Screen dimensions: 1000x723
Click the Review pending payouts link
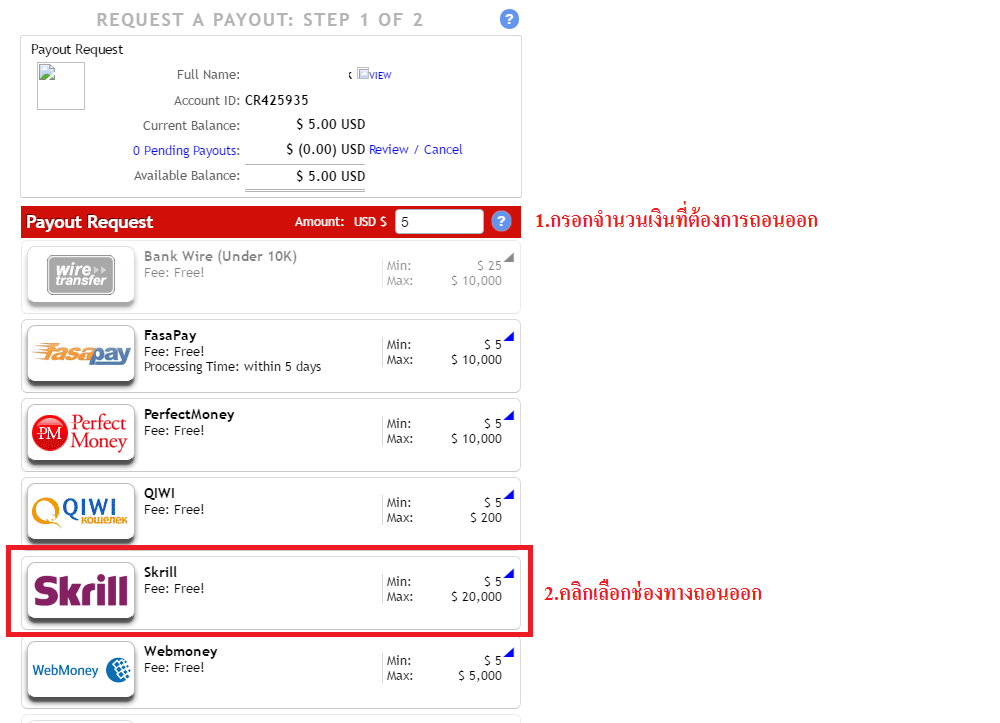388,149
